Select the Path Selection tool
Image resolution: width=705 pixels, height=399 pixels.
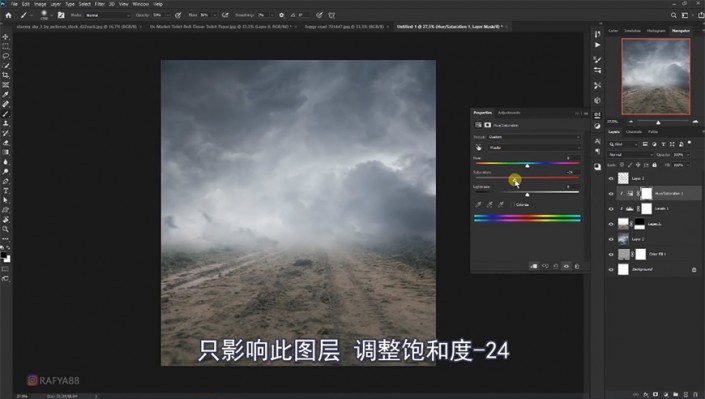(x=5, y=200)
